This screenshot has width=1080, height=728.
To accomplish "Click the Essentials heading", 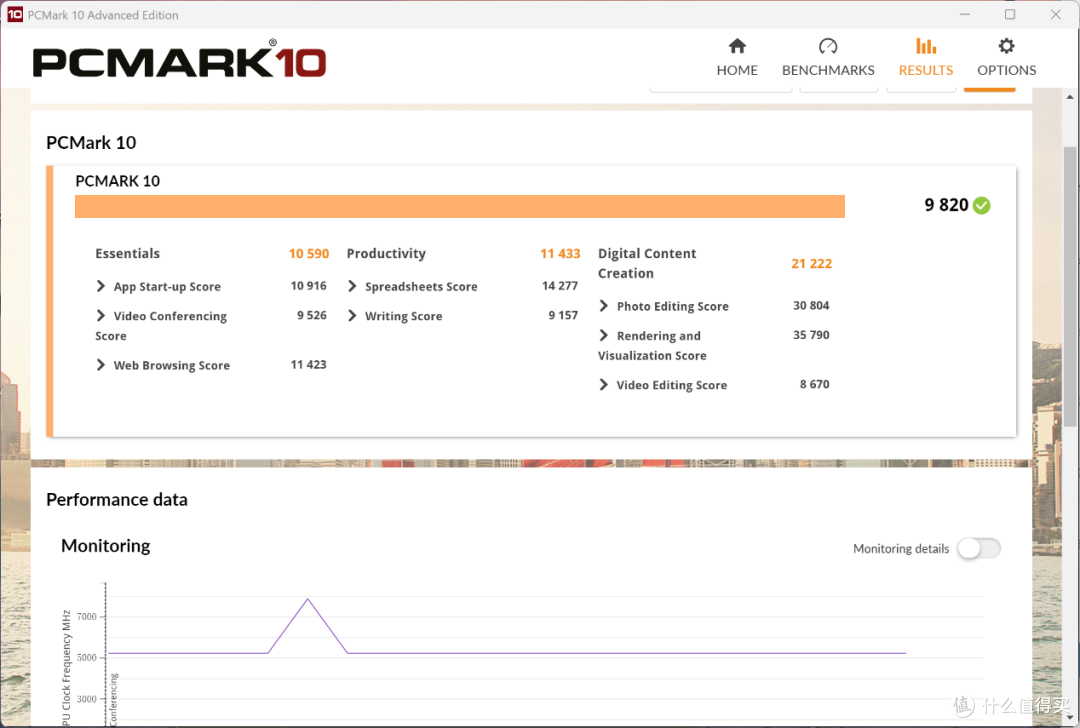I will coord(127,253).
